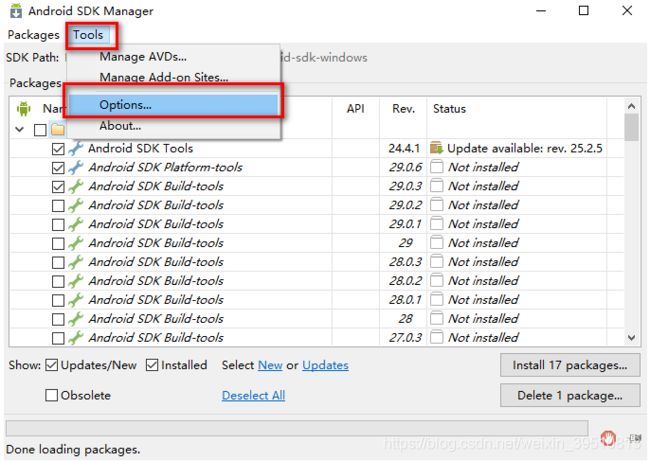Check the Tools folder group checkbox
This screenshot has width=650, height=461.
click(x=40, y=130)
